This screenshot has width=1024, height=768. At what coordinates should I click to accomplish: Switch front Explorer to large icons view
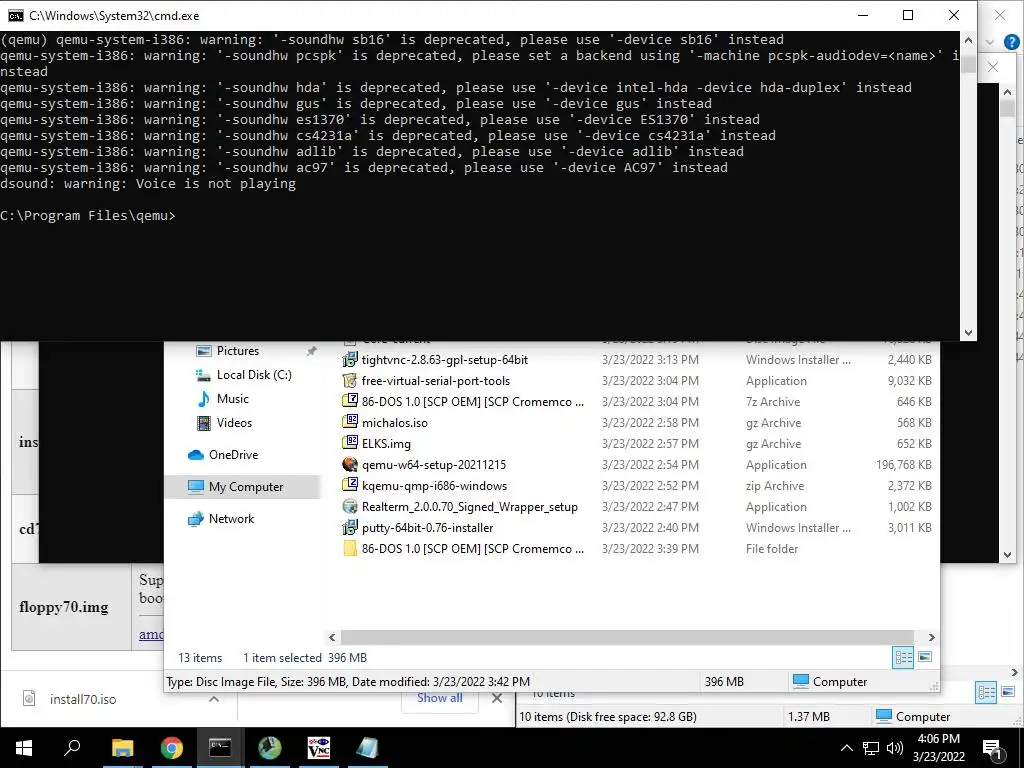click(925, 657)
